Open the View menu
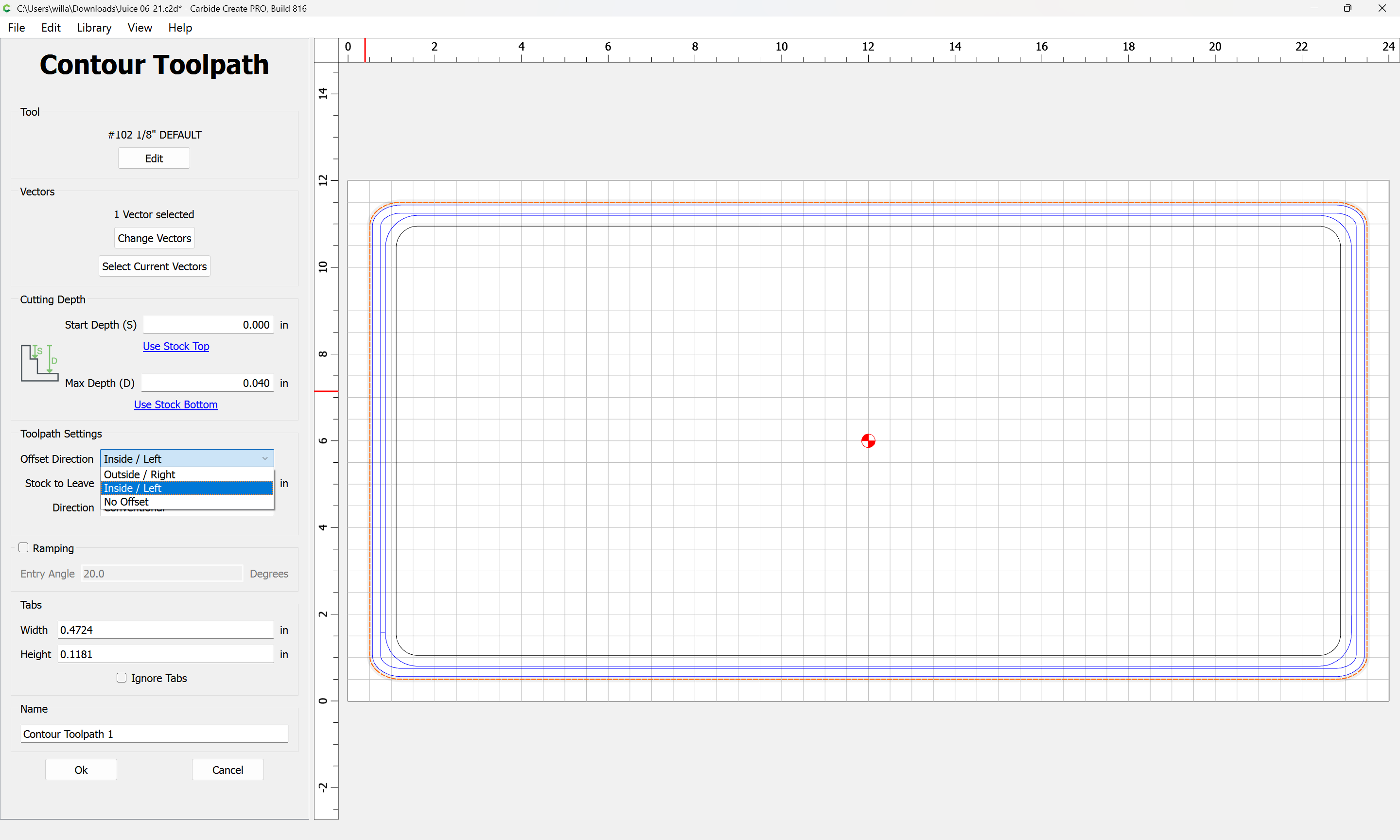 [140, 27]
